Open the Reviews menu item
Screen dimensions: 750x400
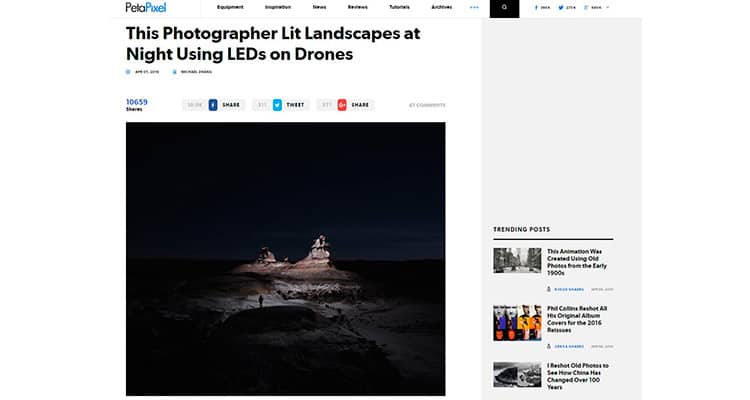point(357,7)
